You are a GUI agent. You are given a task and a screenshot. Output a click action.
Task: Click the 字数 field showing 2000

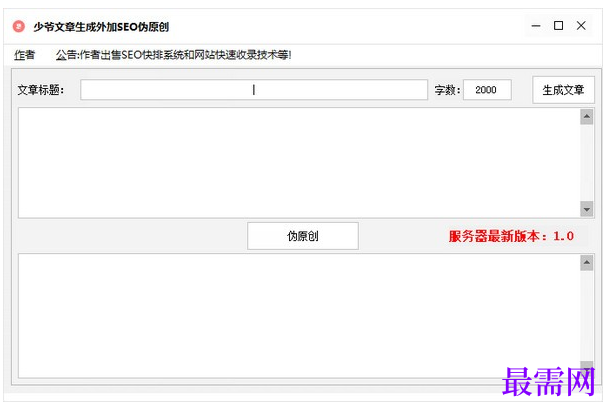(487, 90)
